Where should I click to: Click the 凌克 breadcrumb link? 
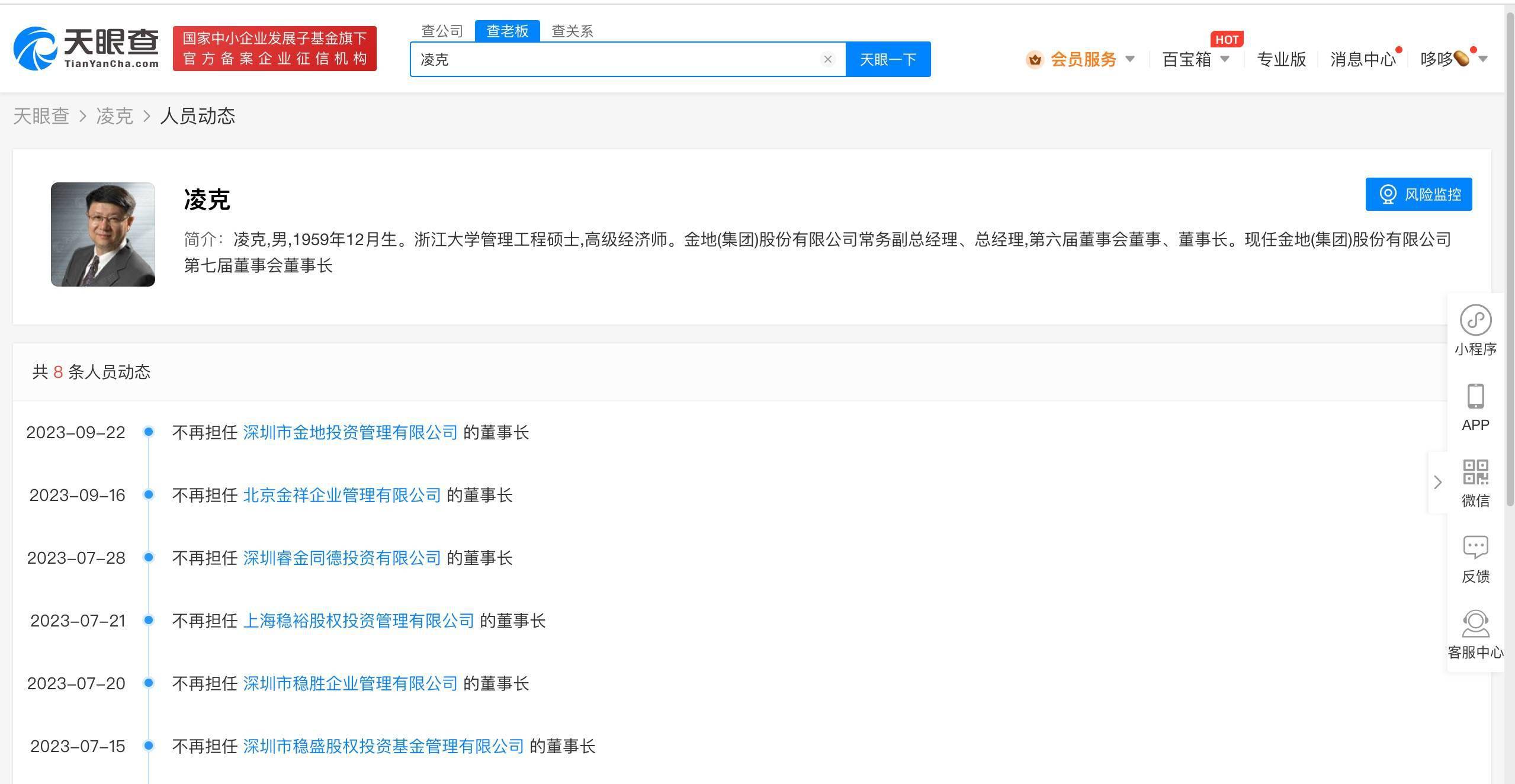[x=114, y=116]
